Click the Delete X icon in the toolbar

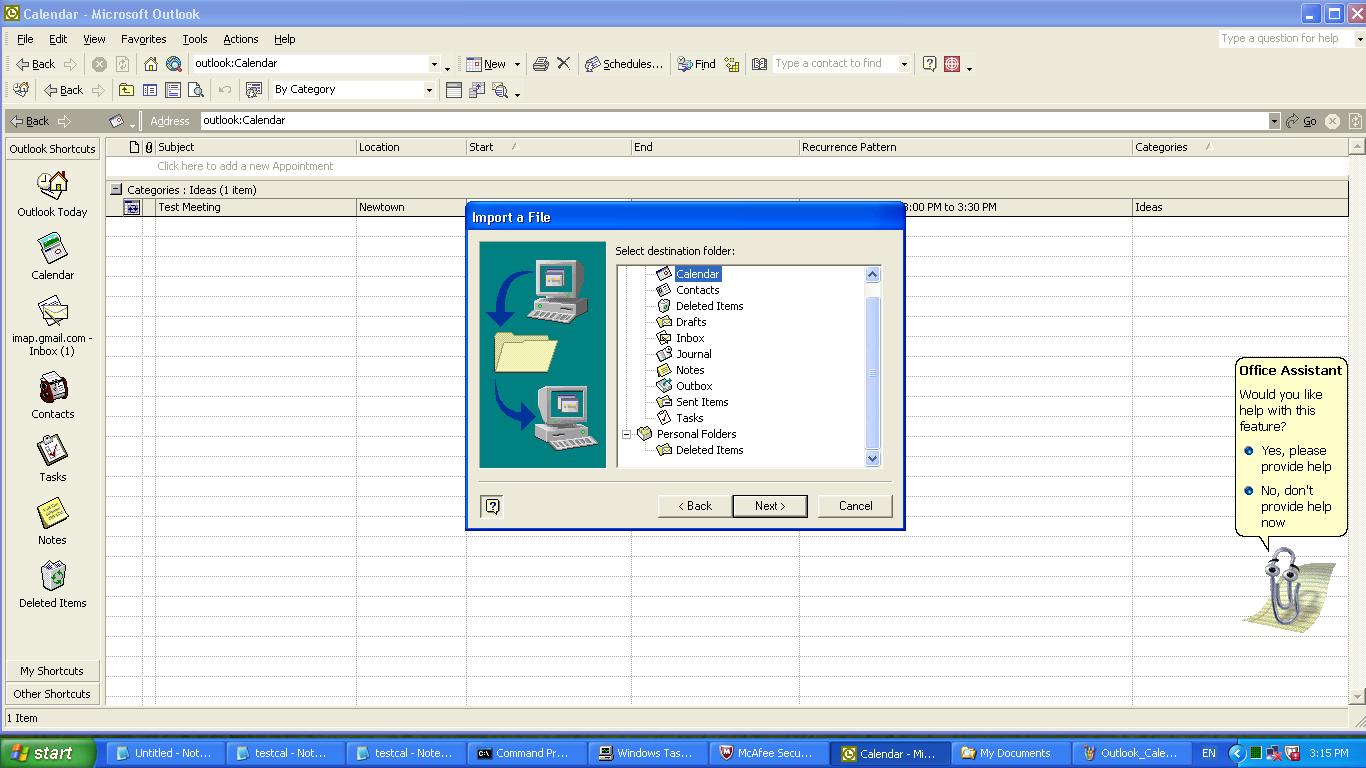tap(564, 64)
